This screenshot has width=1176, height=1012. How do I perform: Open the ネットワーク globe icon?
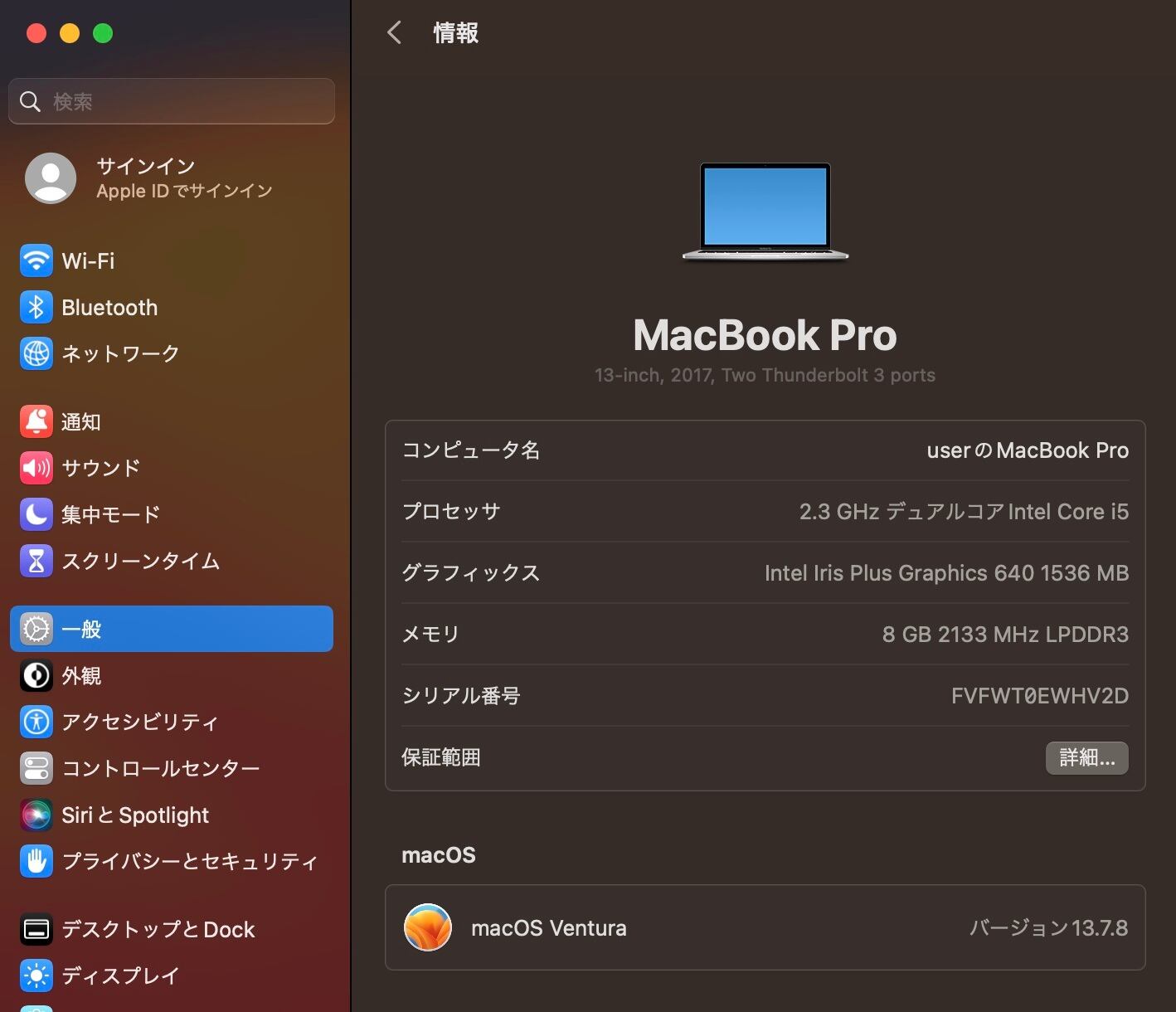click(x=36, y=353)
